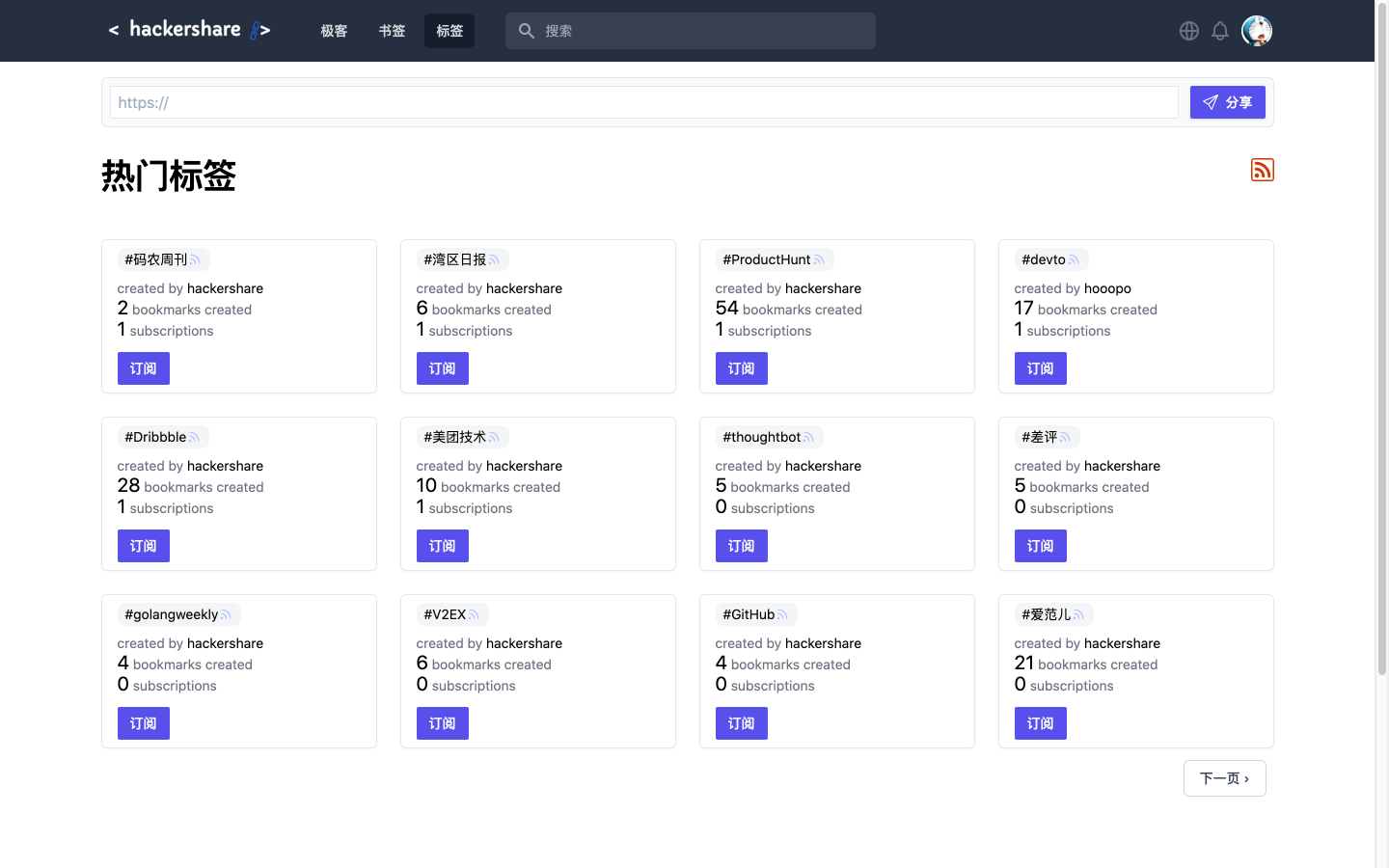Screen dimensions: 1389x868
Task: Open the orange RSS feed for hot tags
Action: tap(1262, 170)
